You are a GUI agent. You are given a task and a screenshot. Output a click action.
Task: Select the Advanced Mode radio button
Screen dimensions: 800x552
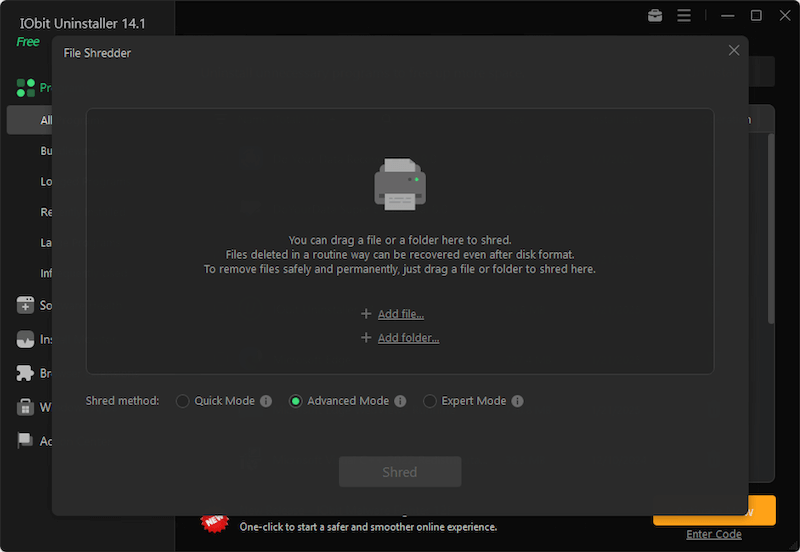pyautogui.click(x=295, y=401)
